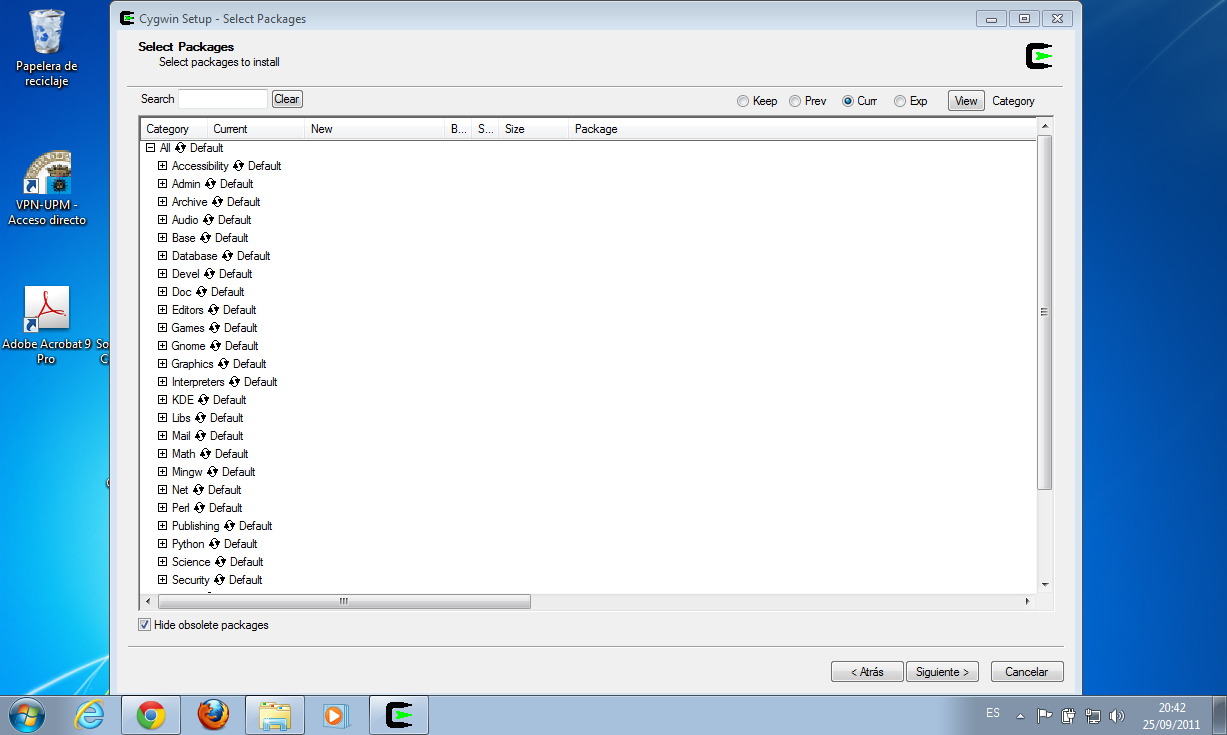Click the taskbar volume icon
1227x735 pixels.
click(1117, 715)
